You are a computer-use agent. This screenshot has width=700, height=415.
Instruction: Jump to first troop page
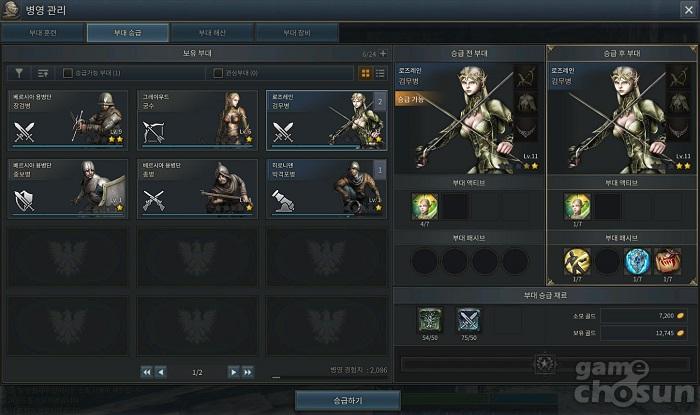tap(146, 372)
